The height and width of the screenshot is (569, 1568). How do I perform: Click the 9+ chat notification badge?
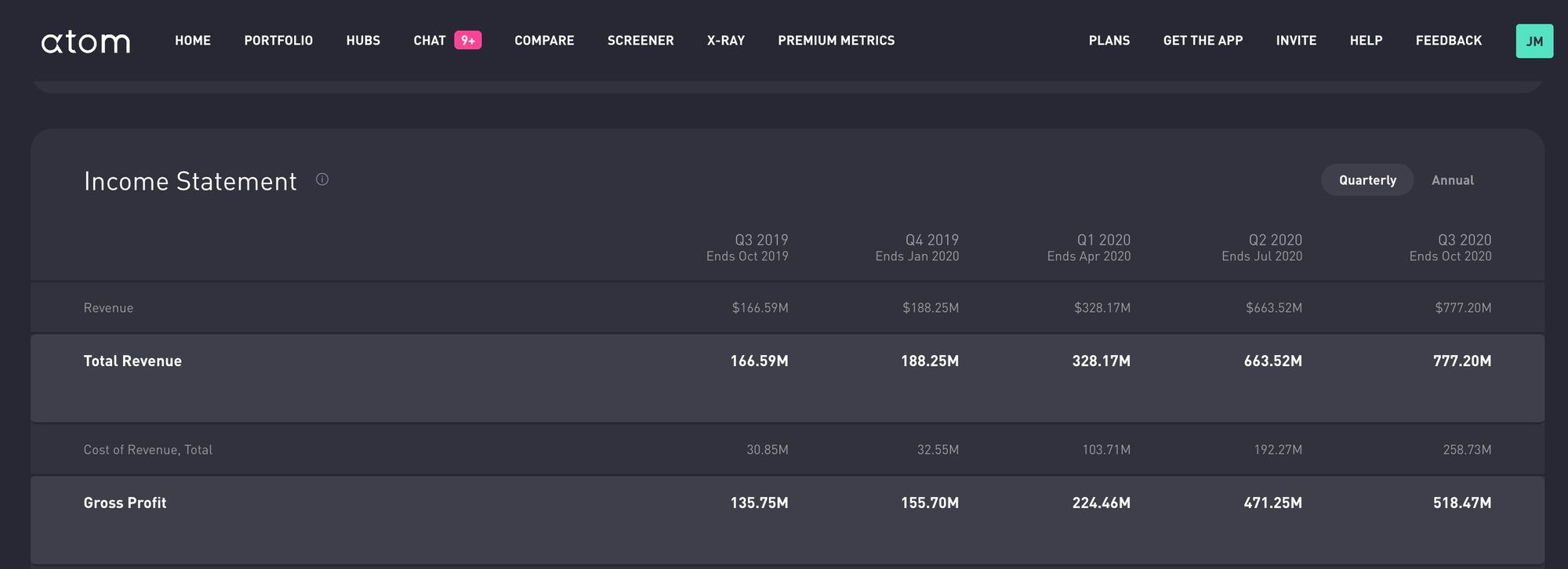pos(468,41)
